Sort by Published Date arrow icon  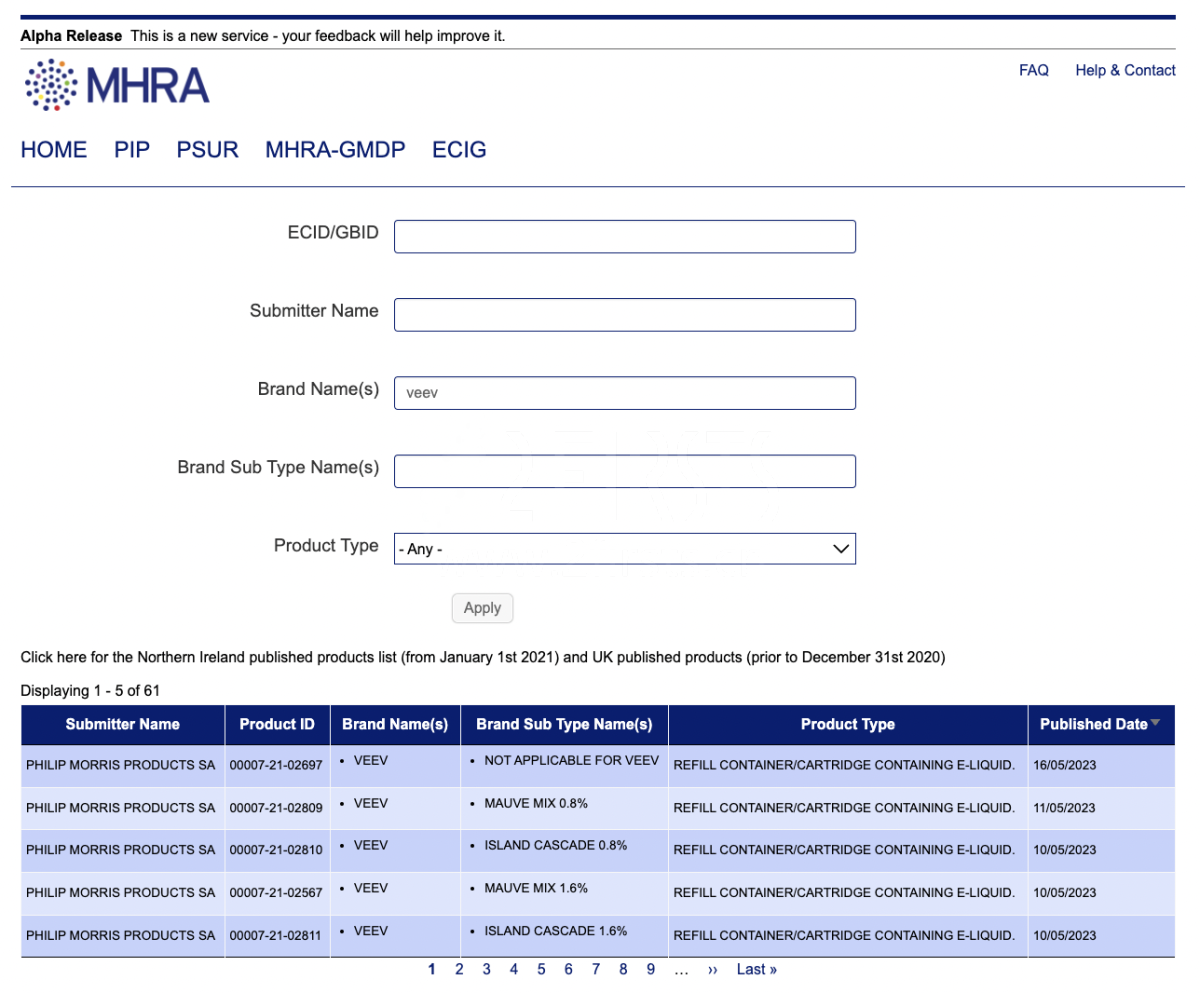(x=1156, y=723)
